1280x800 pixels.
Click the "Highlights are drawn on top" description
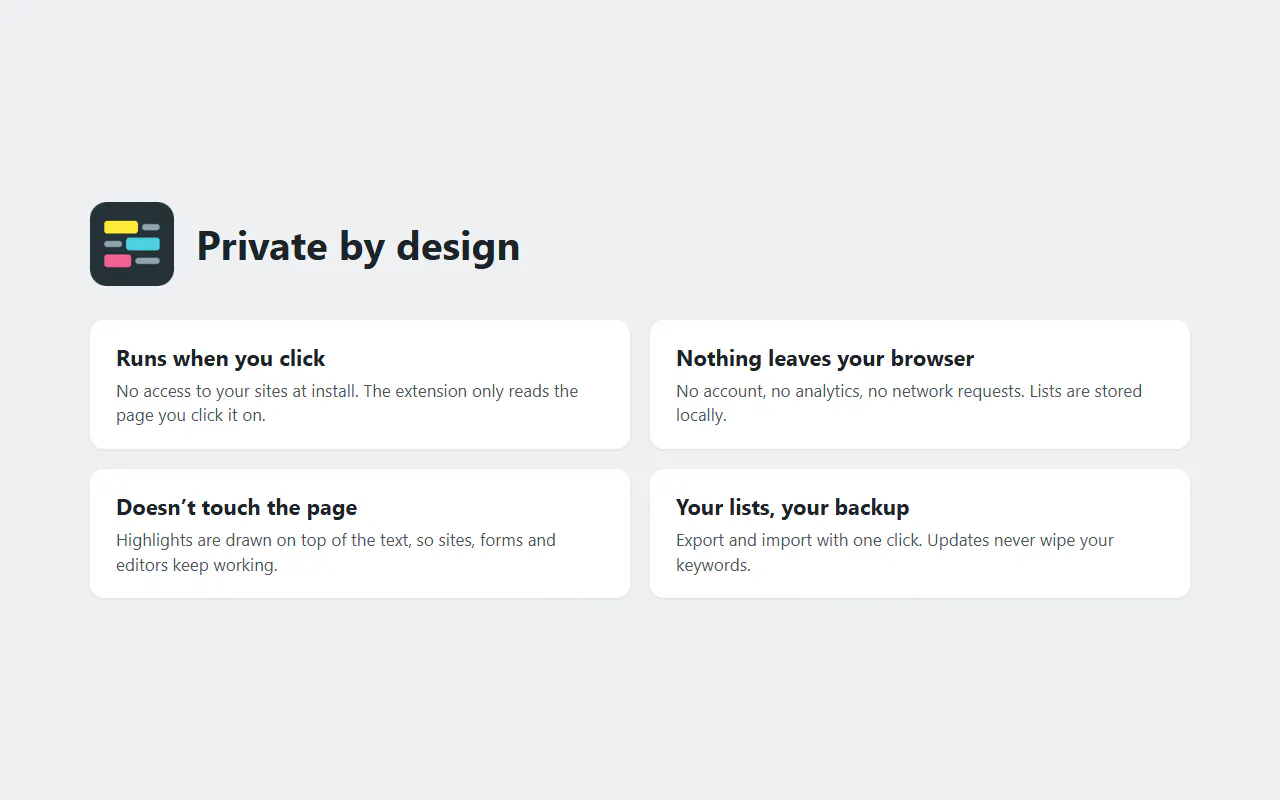click(x=336, y=552)
